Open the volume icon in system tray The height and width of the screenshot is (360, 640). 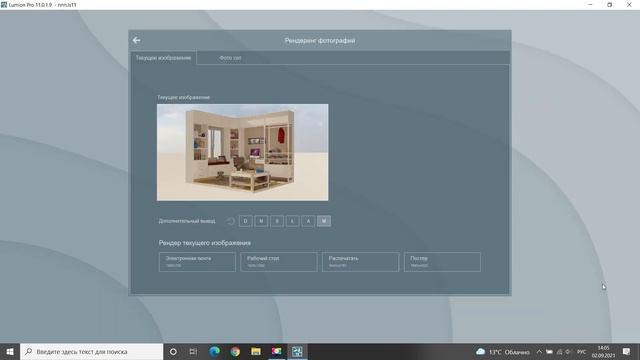point(569,352)
